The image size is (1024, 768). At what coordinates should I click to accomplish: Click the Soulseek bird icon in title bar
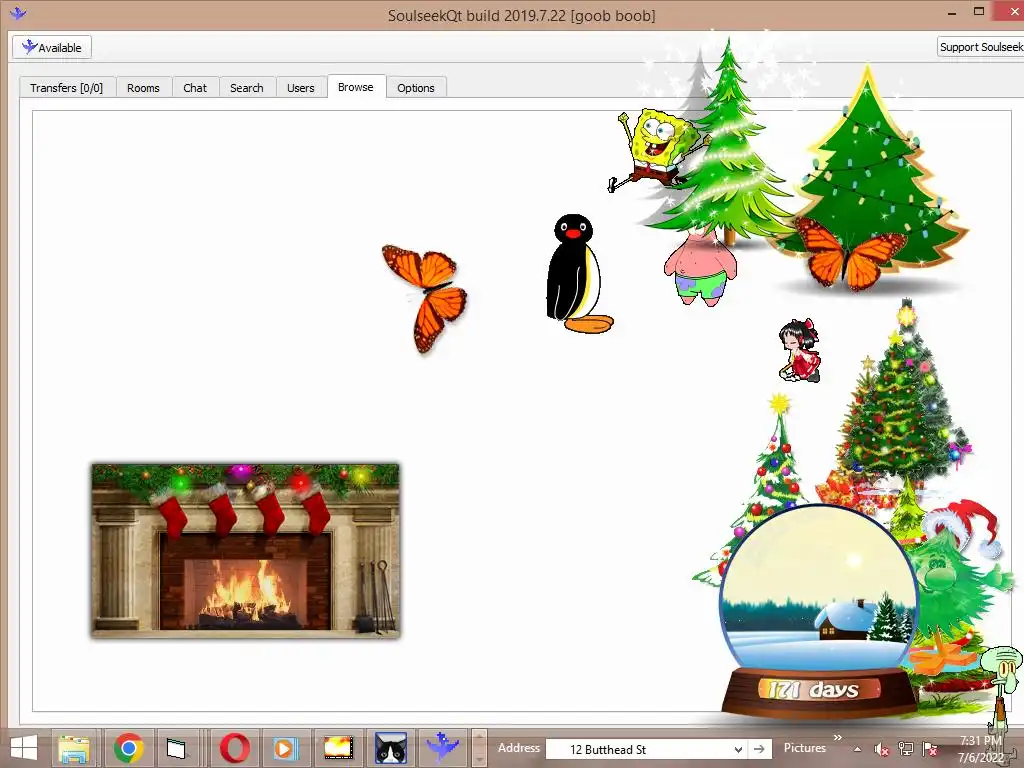point(18,13)
